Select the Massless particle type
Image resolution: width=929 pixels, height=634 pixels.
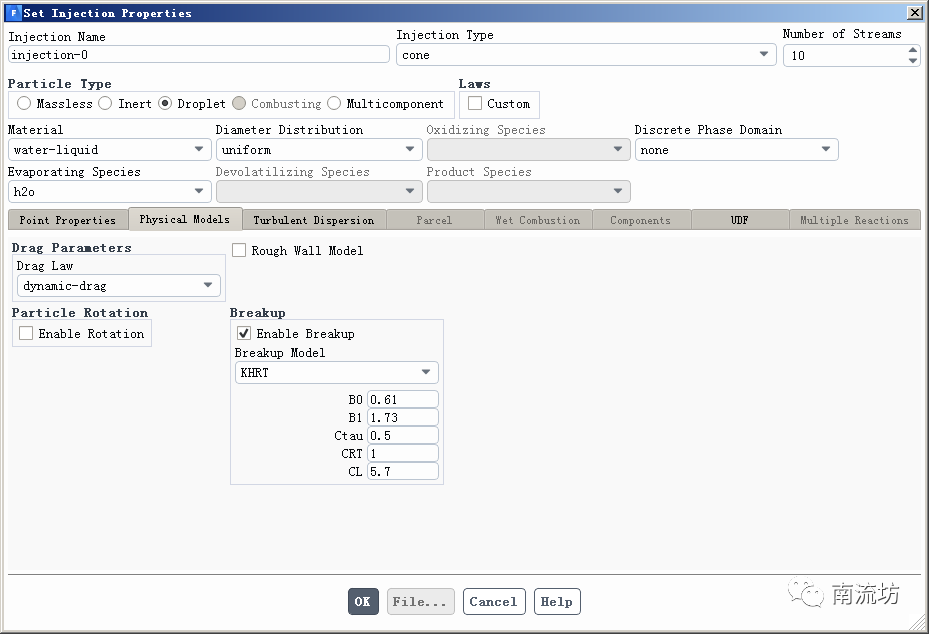coord(24,104)
